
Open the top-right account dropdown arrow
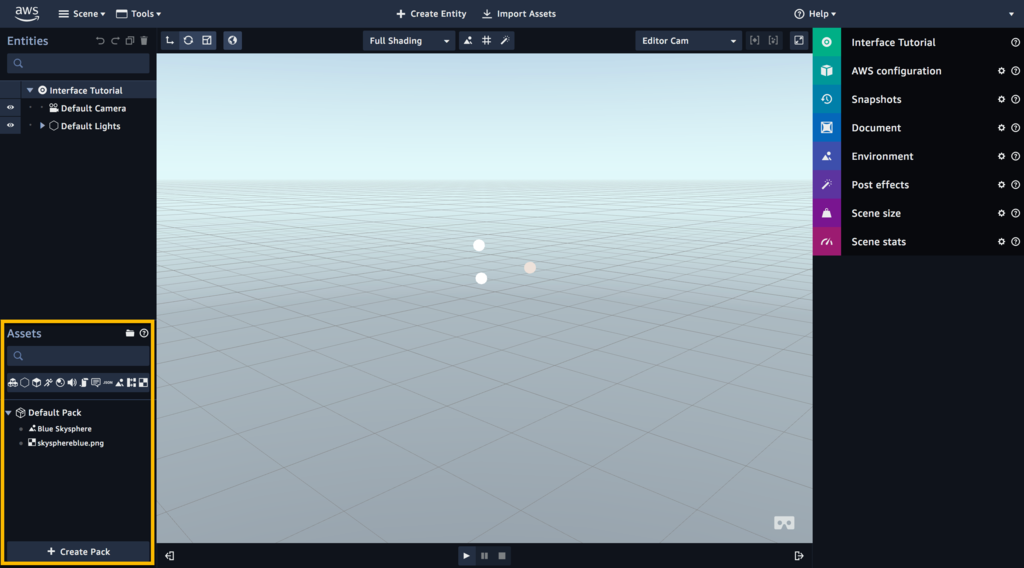pyautogui.click(x=1011, y=14)
